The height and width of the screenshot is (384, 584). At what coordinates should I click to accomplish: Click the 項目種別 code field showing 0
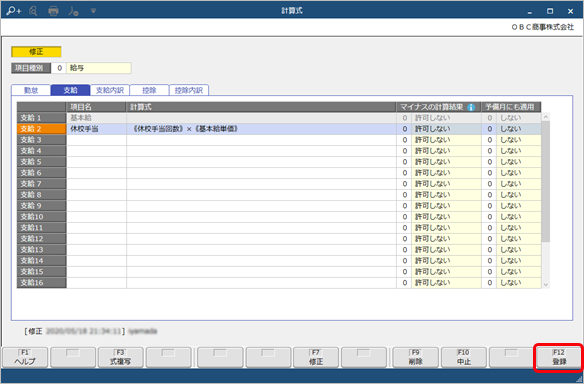pos(59,68)
